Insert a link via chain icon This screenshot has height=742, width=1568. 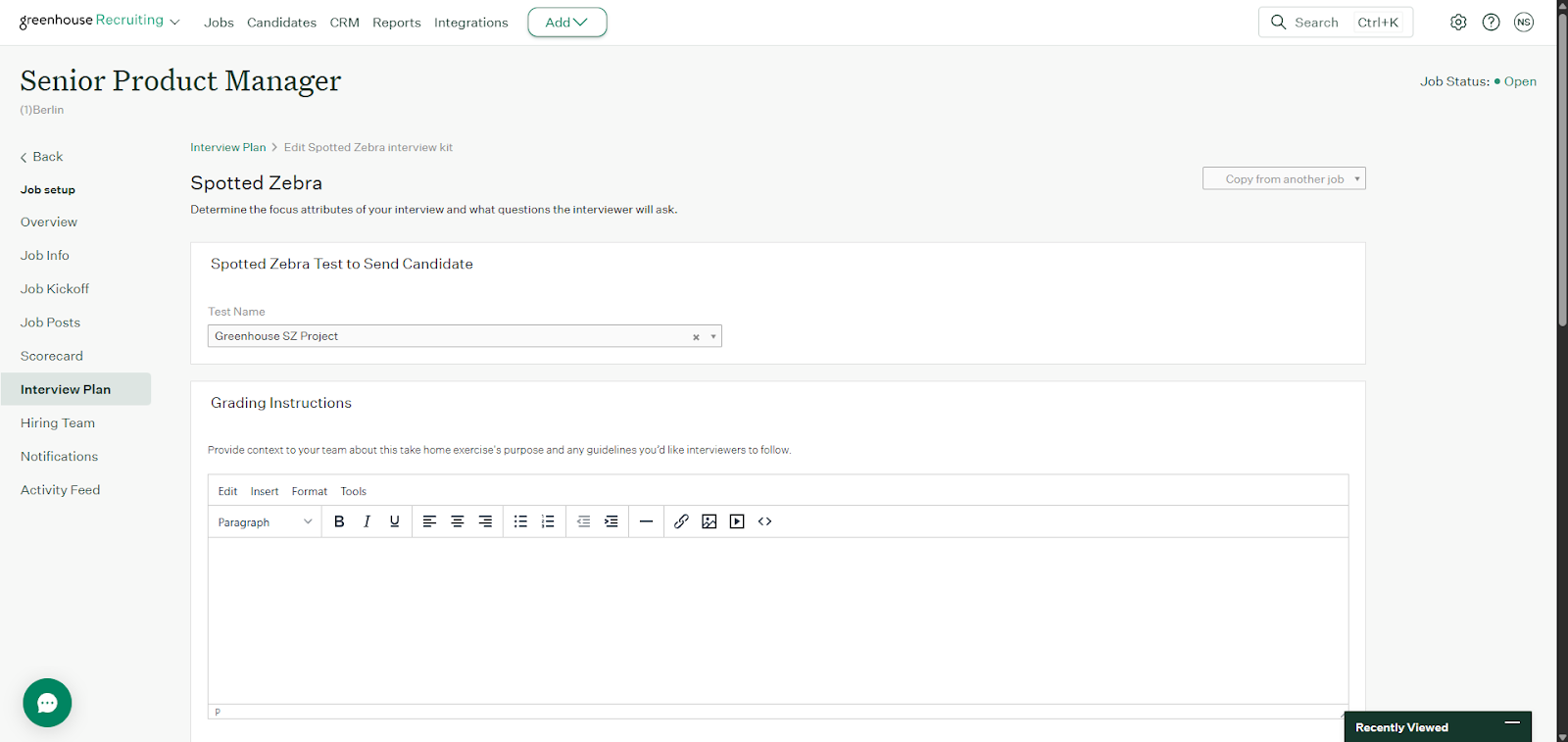pos(681,521)
